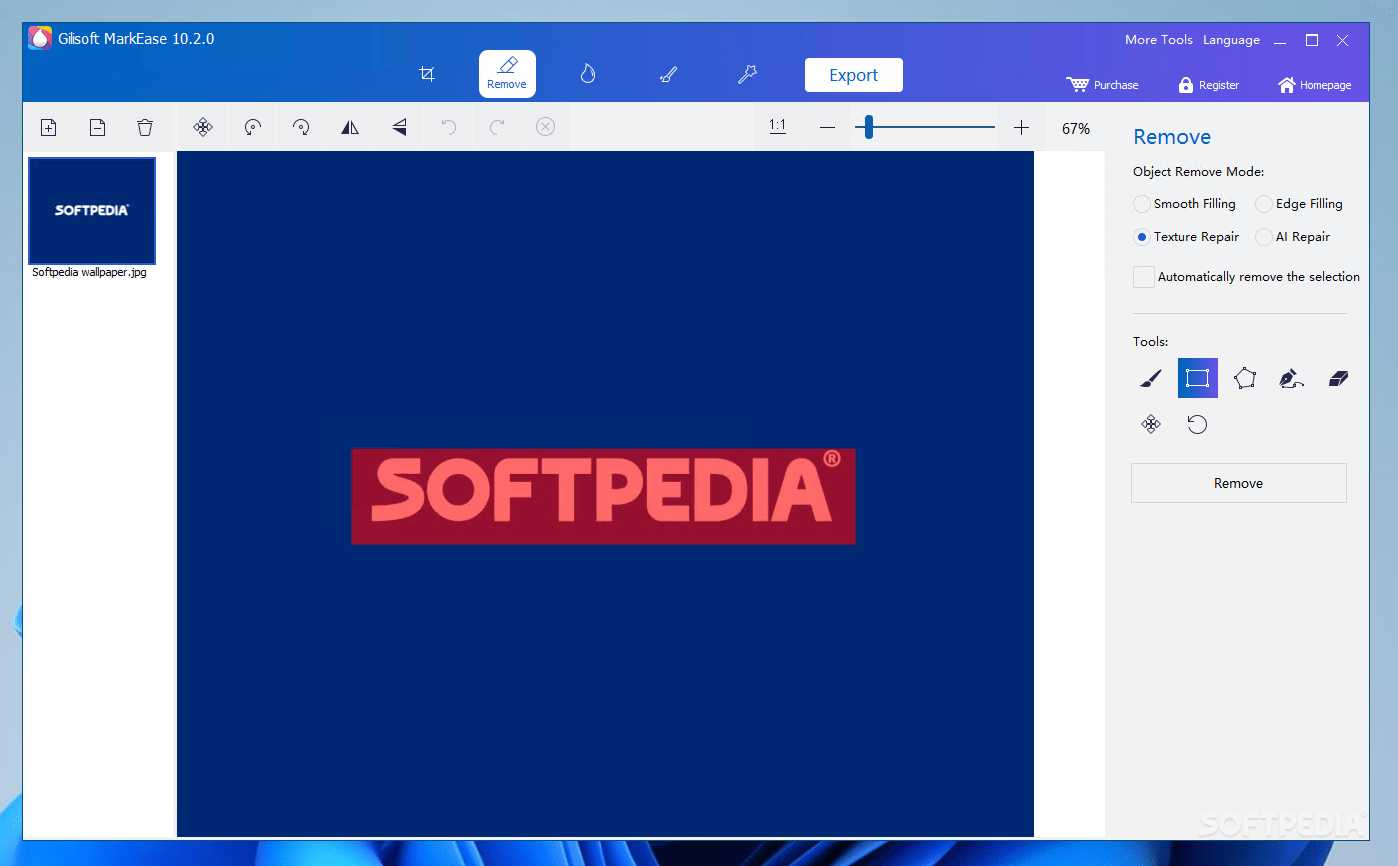Click the Gilisoft MarkEase app logo
Image resolution: width=1398 pixels, height=866 pixels.
click(x=40, y=39)
